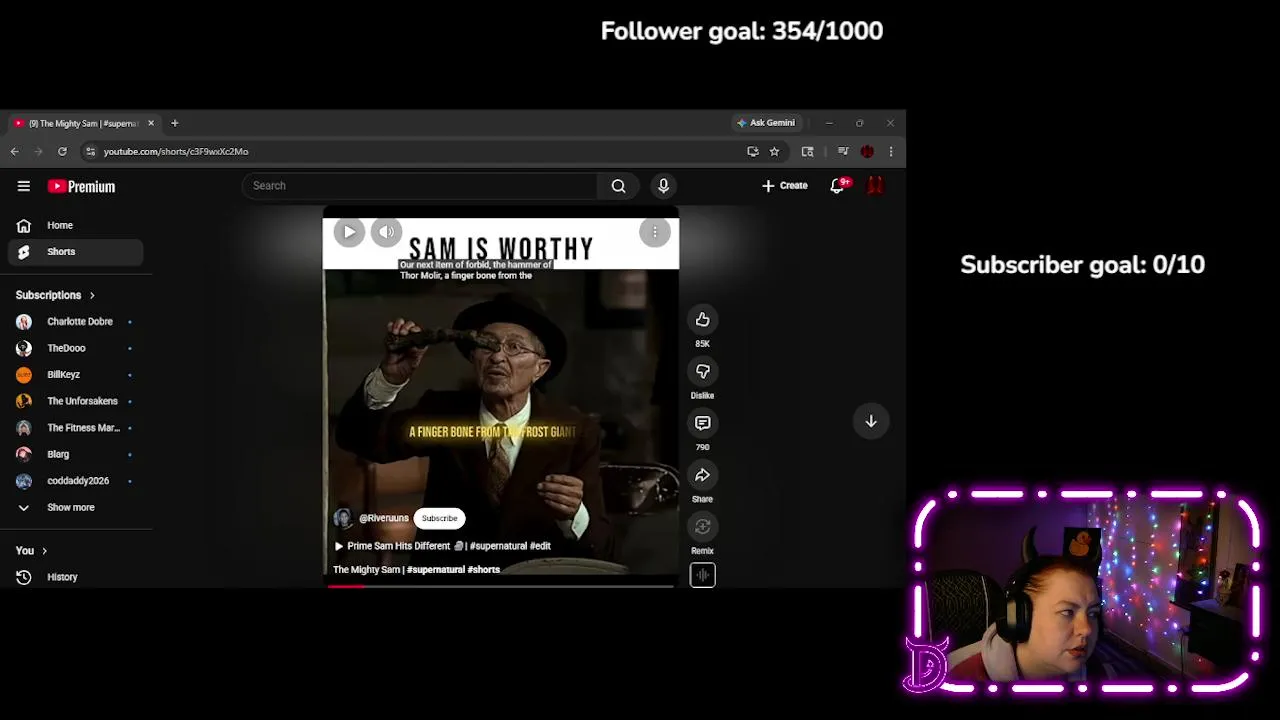
Task: Expand the You section
Action: (x=31, y=551)
